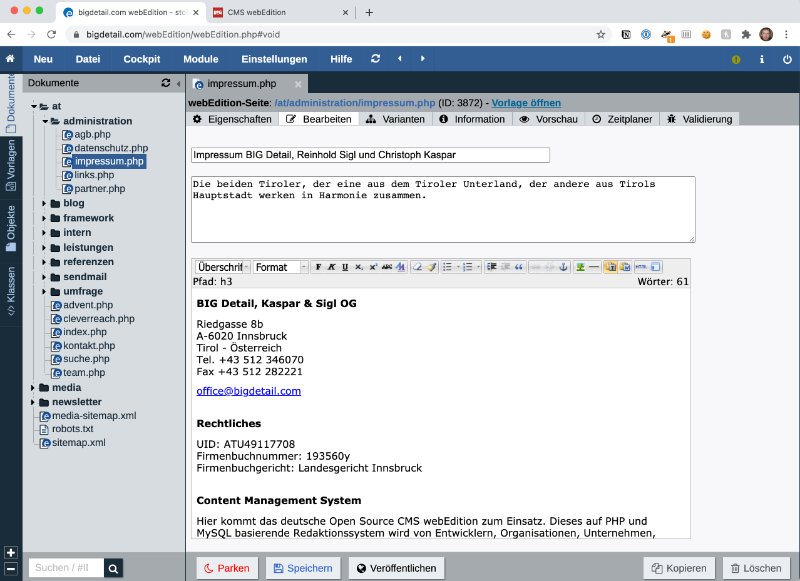Insert a horizontal rule in the editor
Viewport: 800px width, 581px height.
pos(593,267)
